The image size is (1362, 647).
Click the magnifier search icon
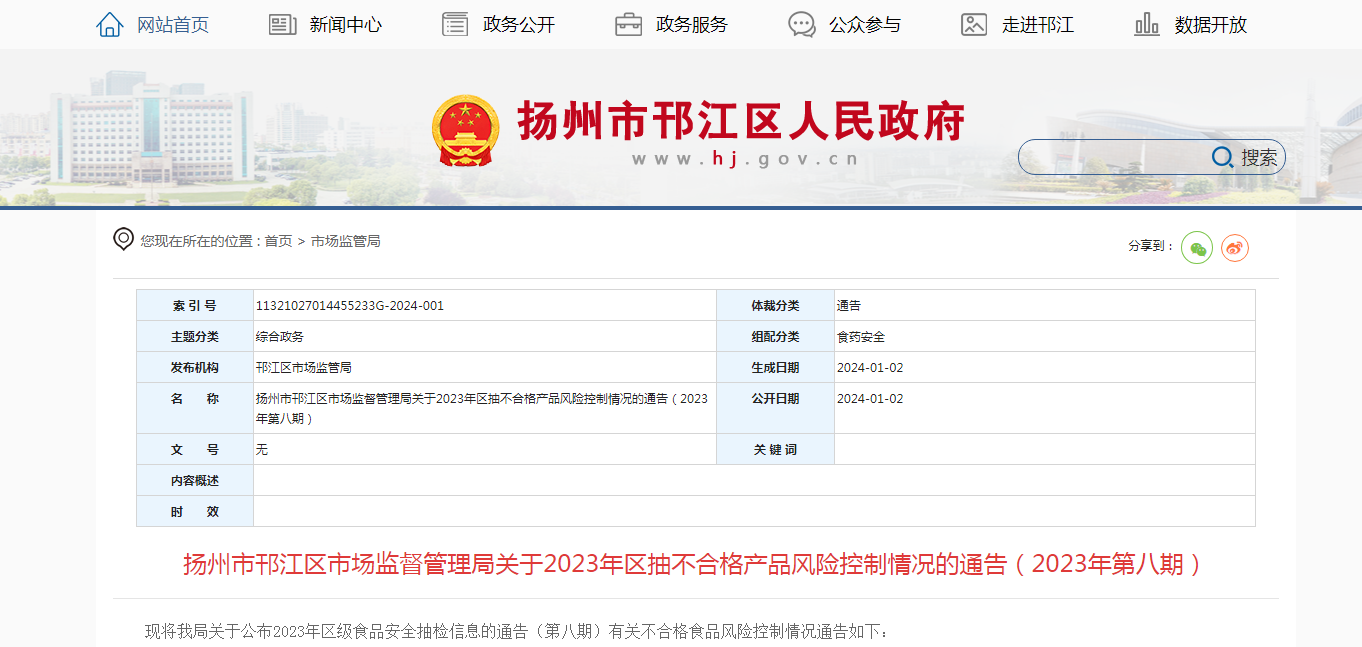(1222, 157)
